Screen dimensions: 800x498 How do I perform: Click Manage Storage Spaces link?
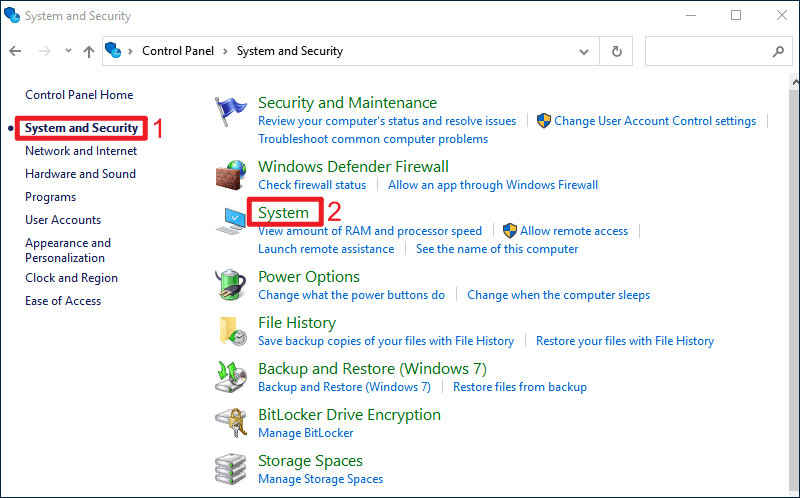coord(320,479)
